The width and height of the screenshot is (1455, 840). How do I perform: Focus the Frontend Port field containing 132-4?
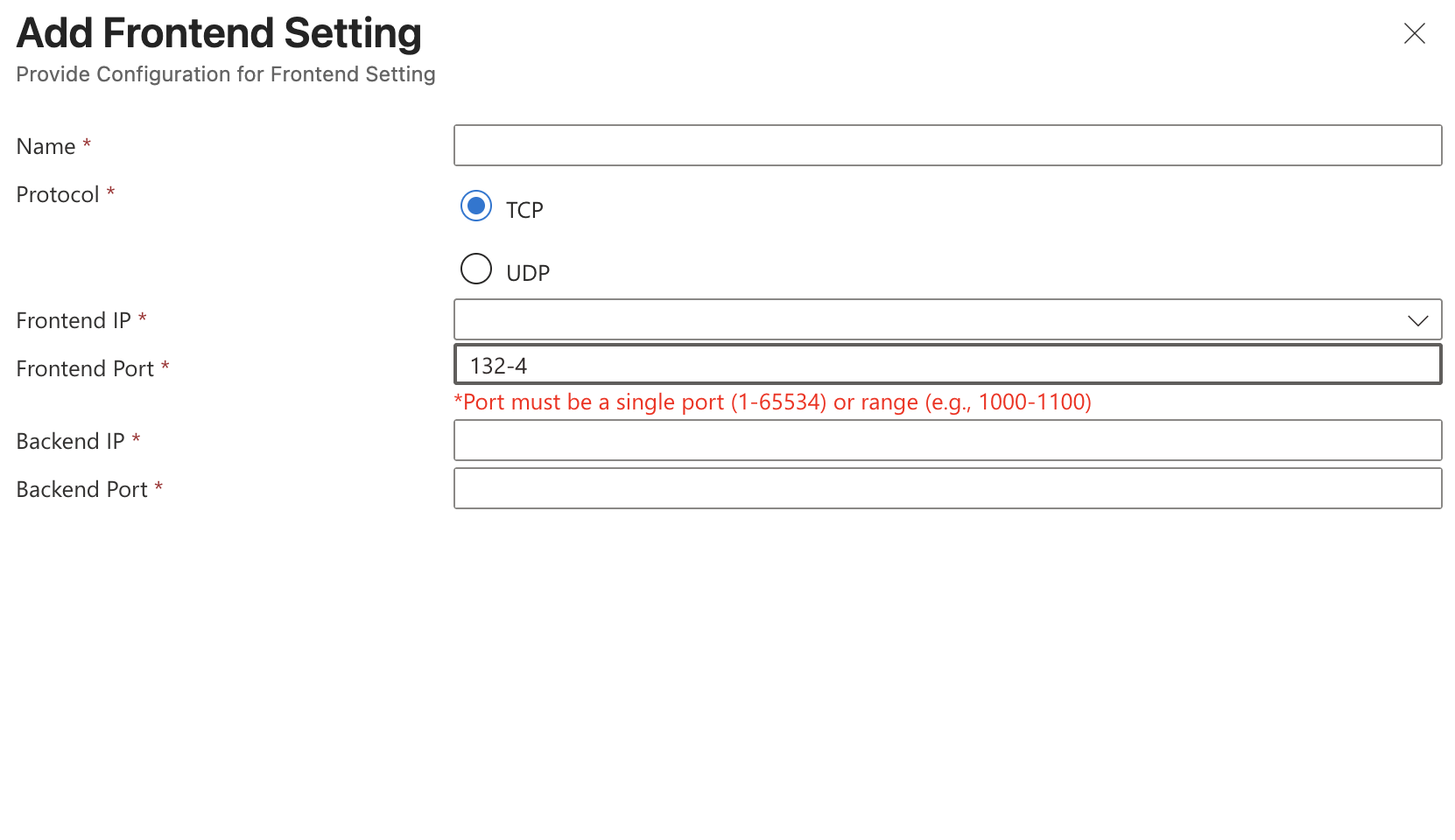(x=947, y=365)
